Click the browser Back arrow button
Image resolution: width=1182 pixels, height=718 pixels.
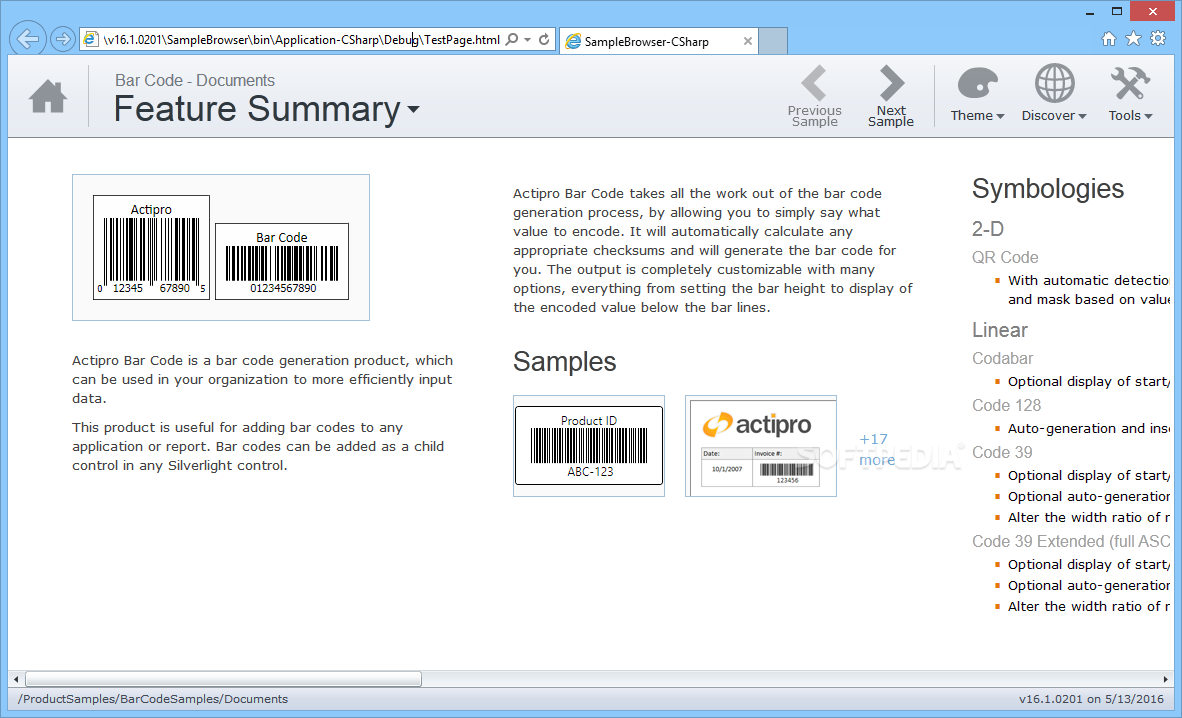28,38
